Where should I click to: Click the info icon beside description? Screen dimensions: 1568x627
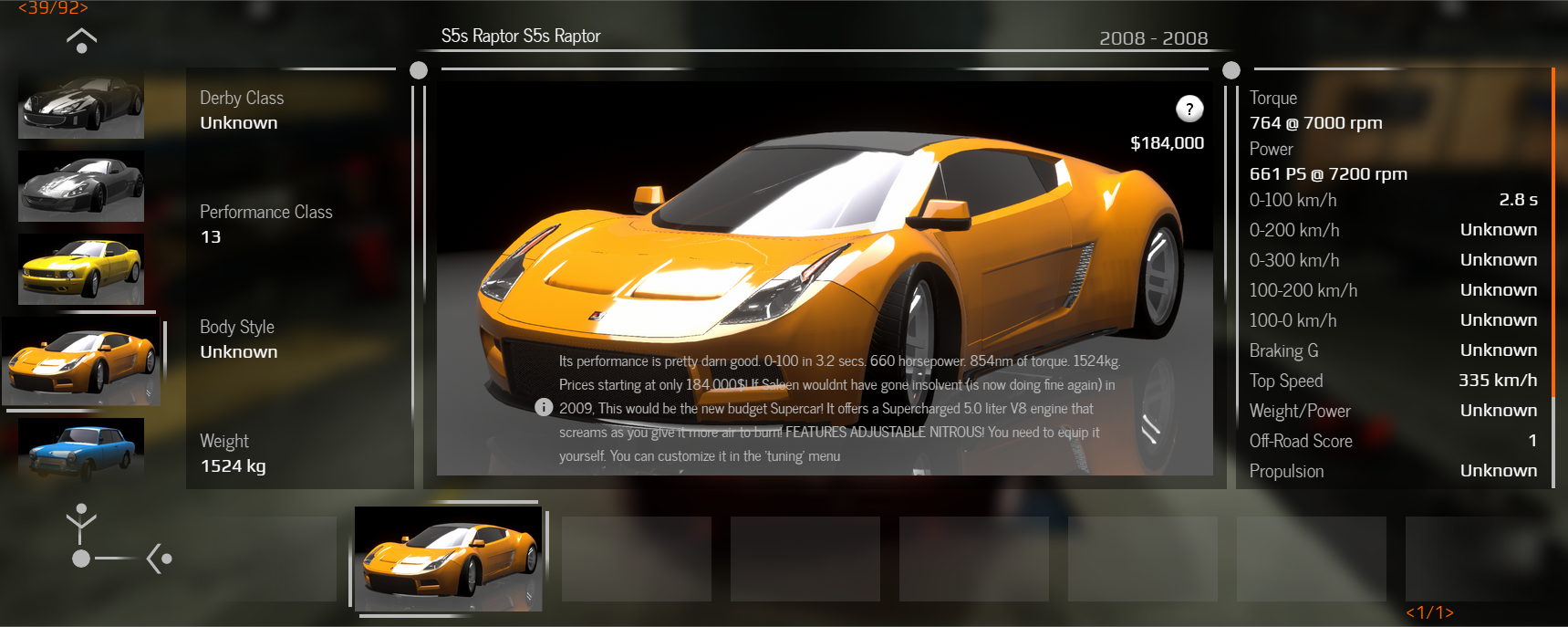coord(544,407)
